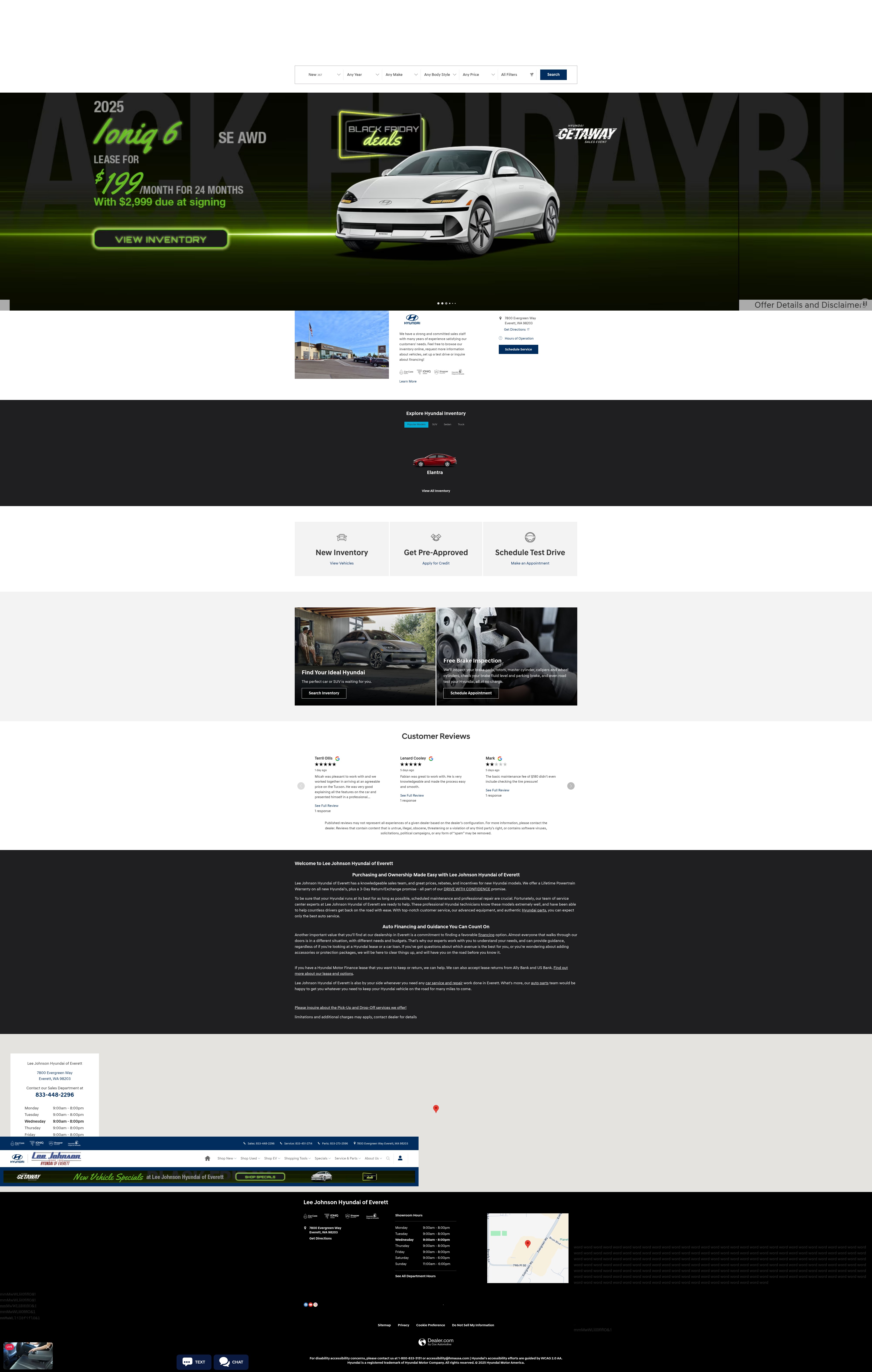Expand the Shop Used menu

[250, 1158]
